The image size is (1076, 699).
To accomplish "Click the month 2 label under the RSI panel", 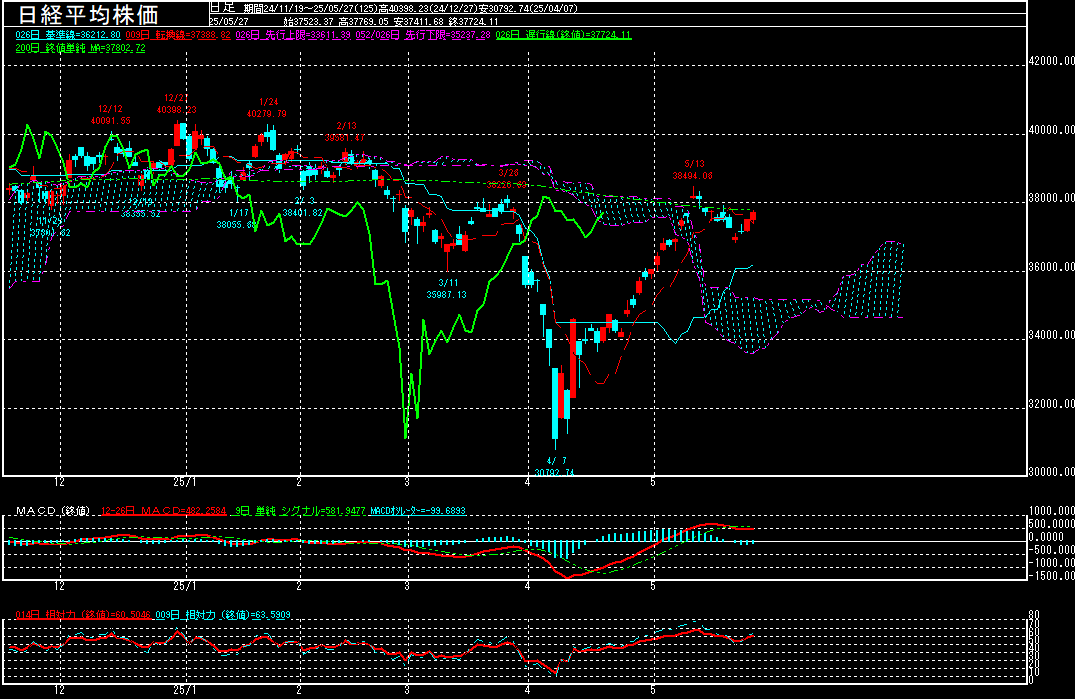I will coord(299,690).
